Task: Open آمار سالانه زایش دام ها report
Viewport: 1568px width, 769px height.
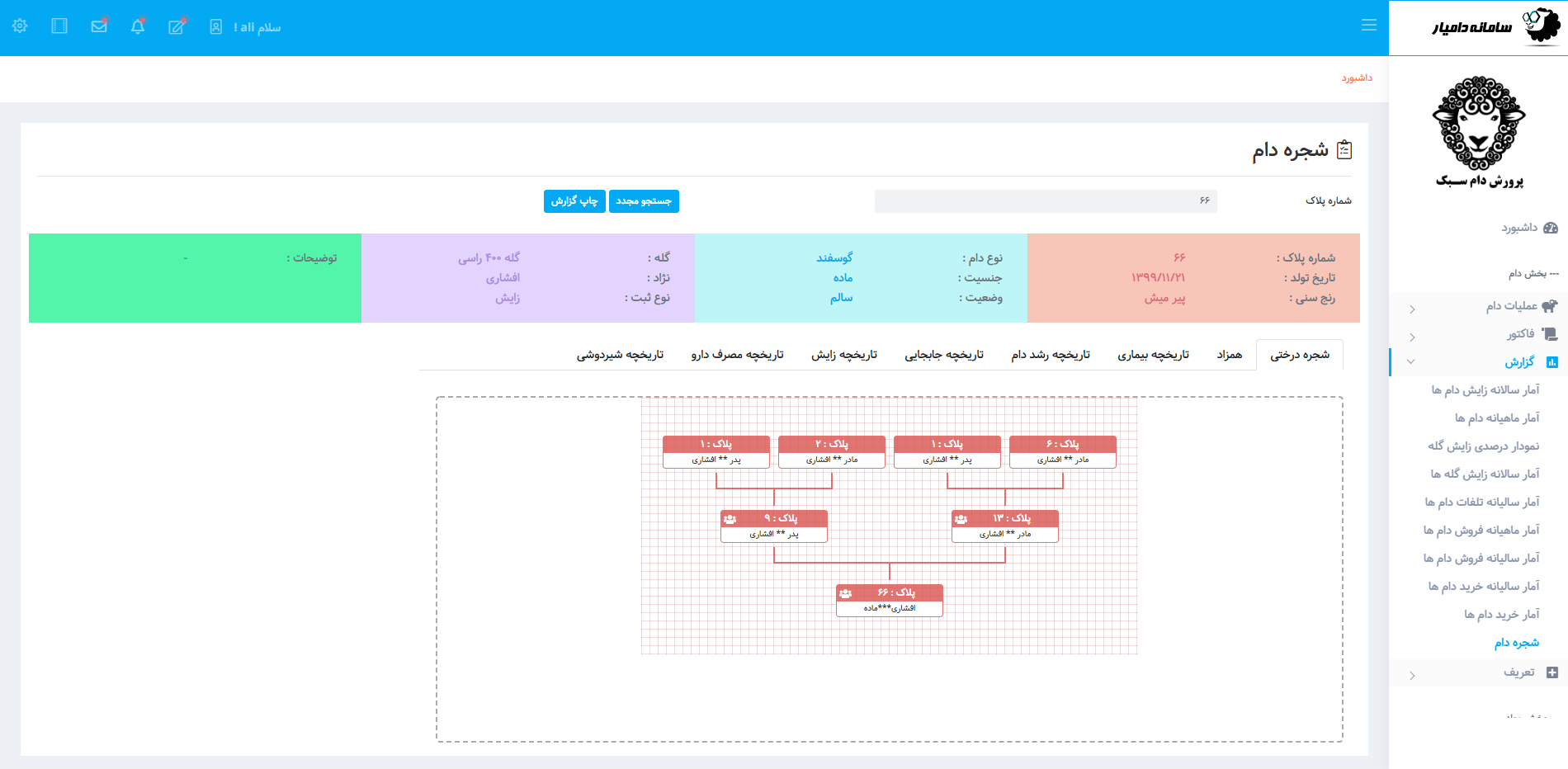Action: click(1485, 390)
